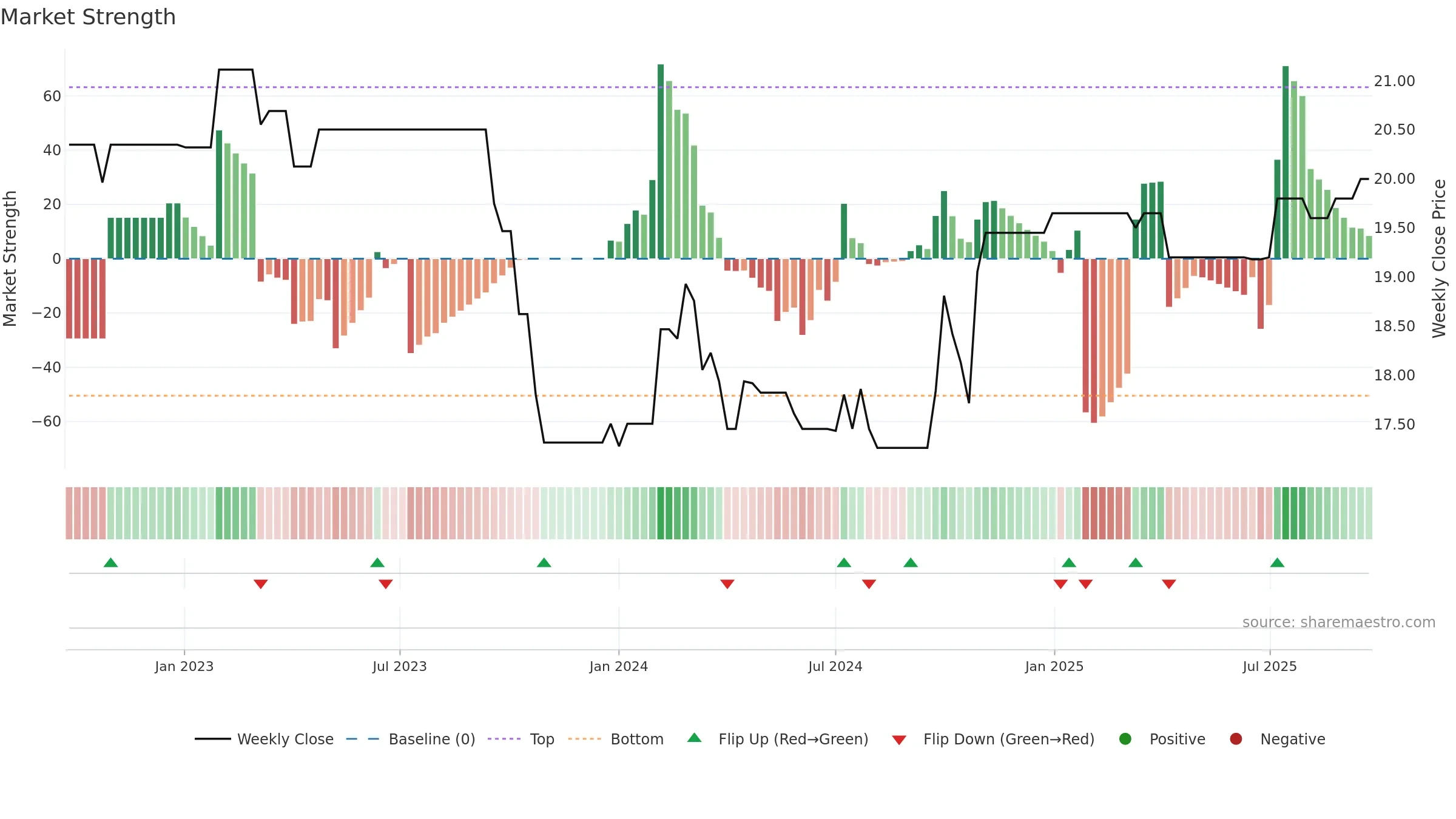Click the Jan 2025 axis label
The height and width of the screenshot is (819, 1456).
point(1054,666)
